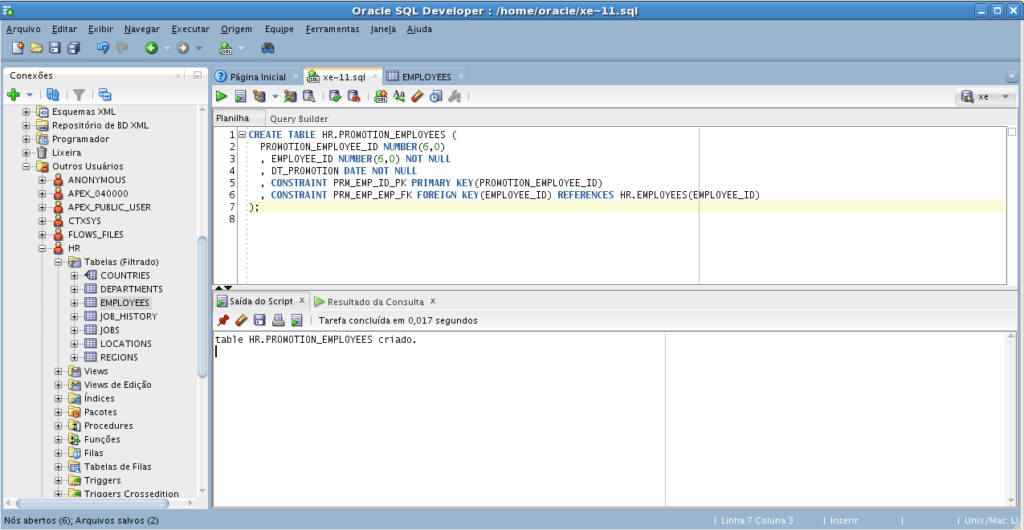
Task: Click the Rollback icon in the worksheet toolbar
Action: coord(353,97)
